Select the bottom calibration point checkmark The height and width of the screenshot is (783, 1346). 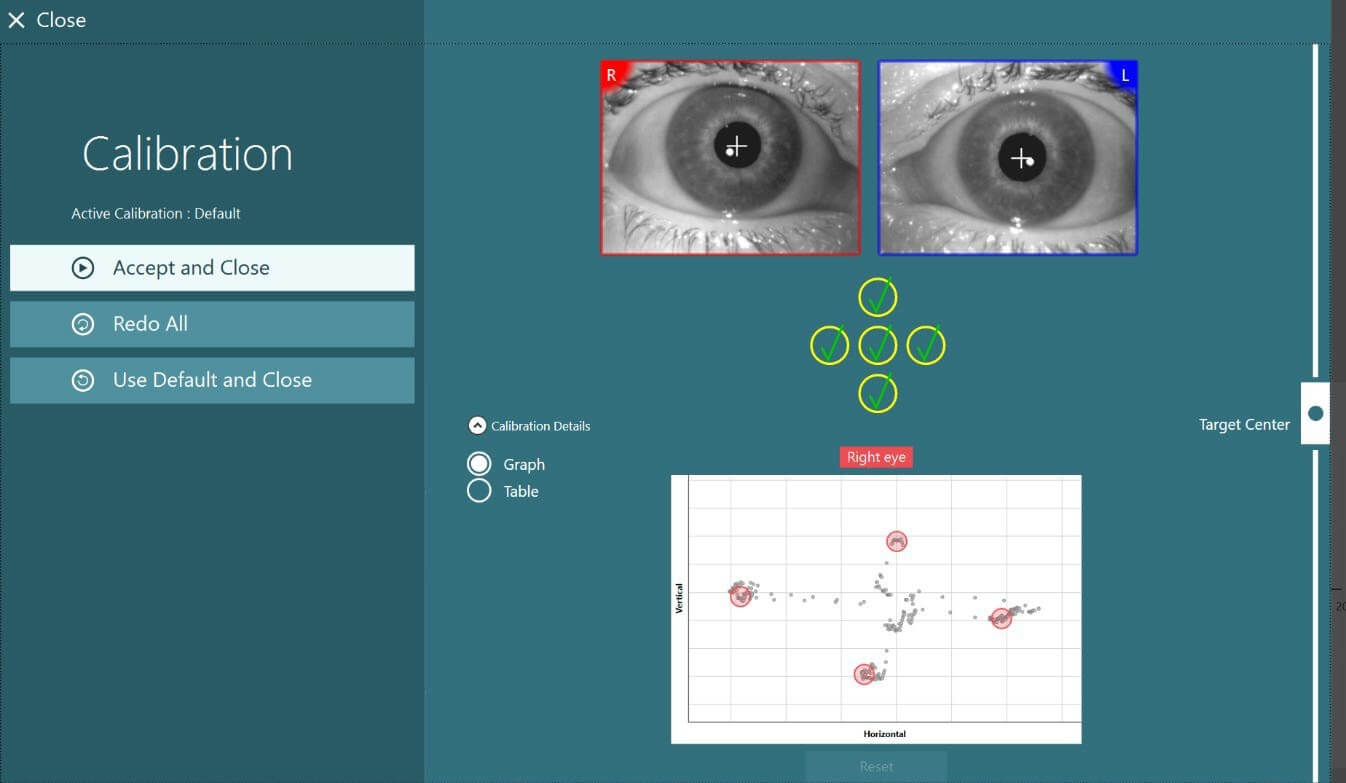[877, 393]
